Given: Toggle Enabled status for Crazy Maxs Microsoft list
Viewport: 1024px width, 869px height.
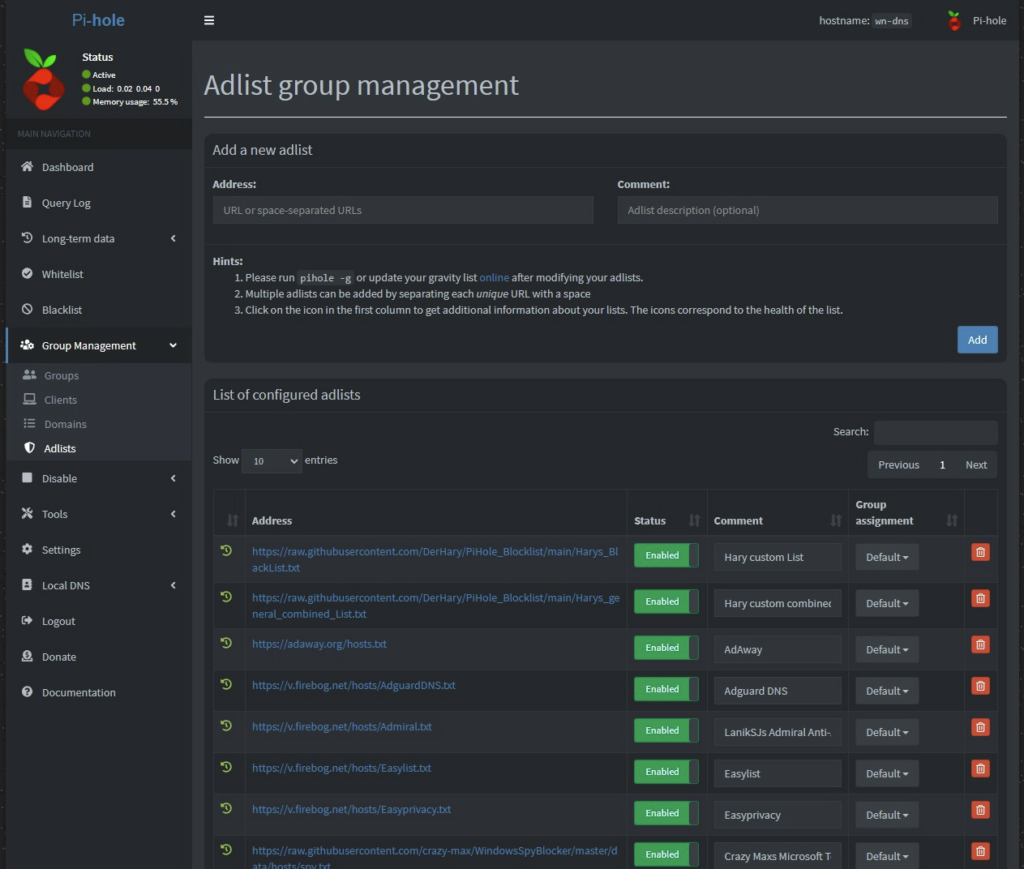Looking at the screenshot, I should 666,855.
